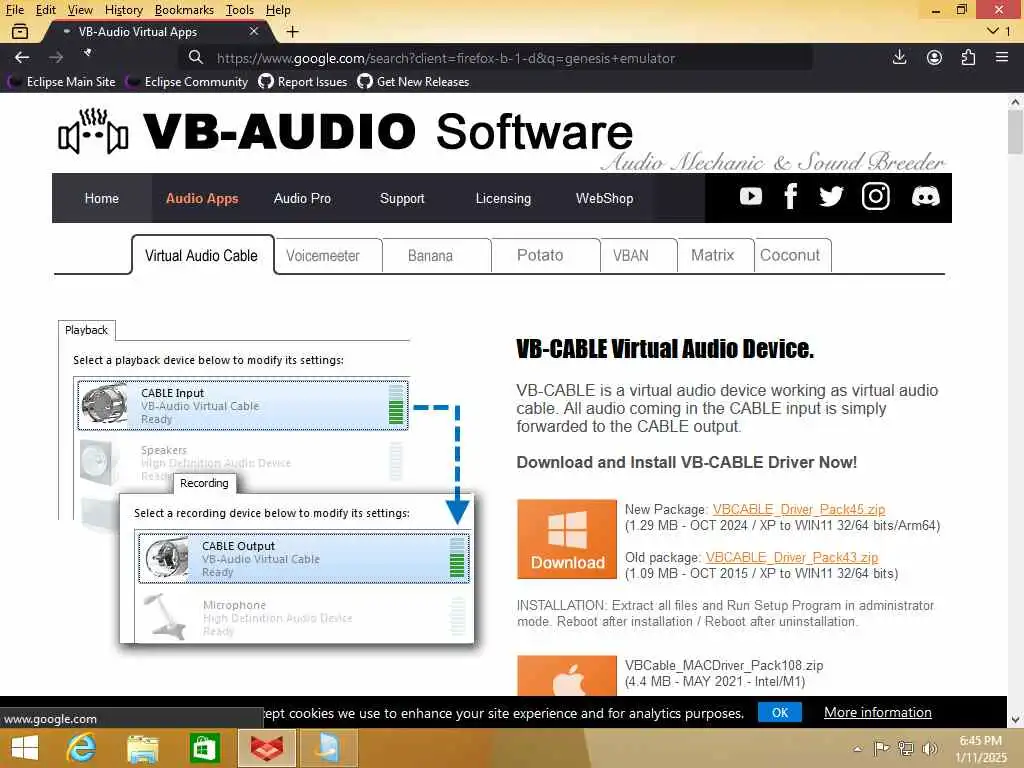Screen dimensions: 1024x768
Task: Switch to the Banana tab
Action: coord(430,255)
